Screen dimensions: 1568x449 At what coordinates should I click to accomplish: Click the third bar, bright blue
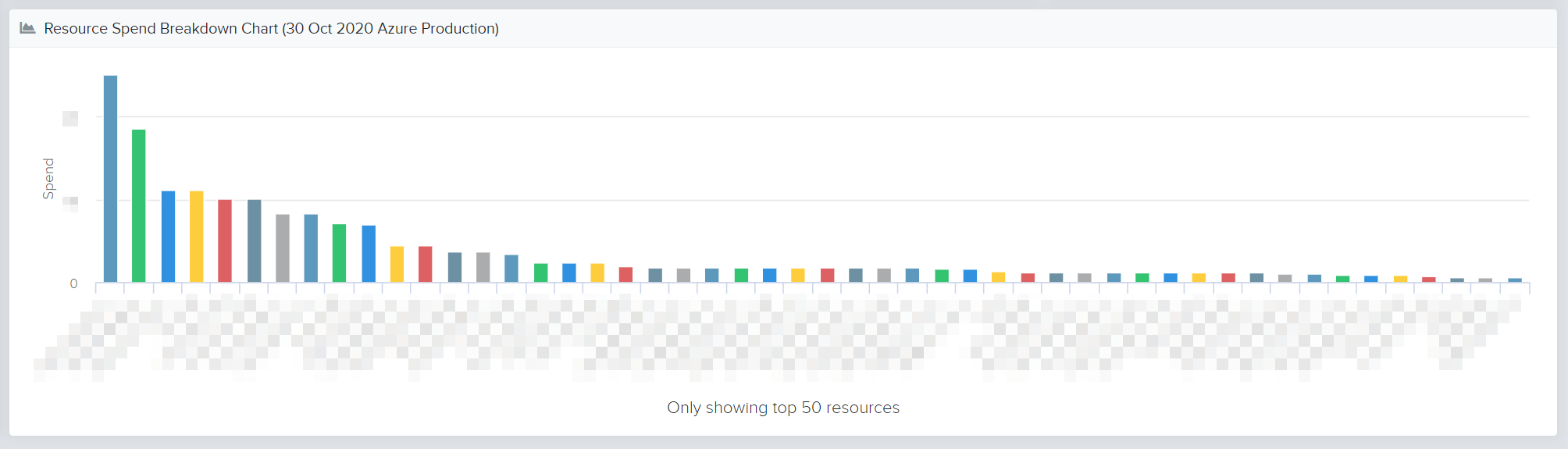(x=168, y=237)
